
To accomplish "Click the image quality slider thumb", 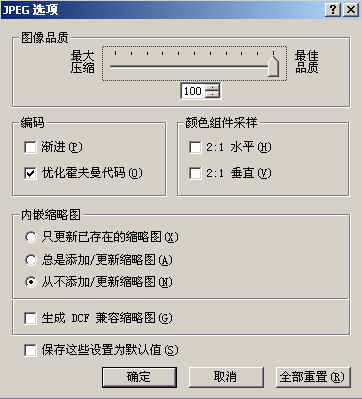I will pos(273,66).
